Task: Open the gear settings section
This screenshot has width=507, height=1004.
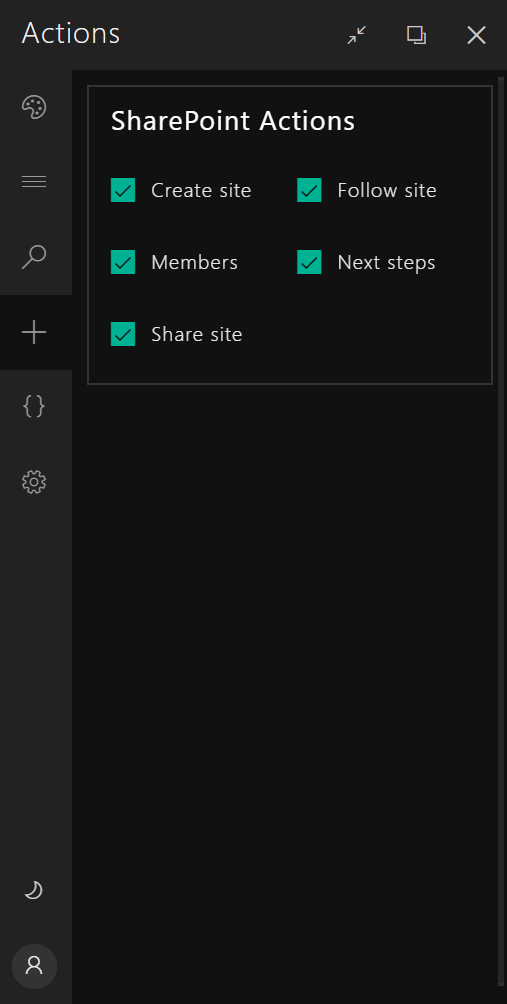Action: pyautogui.click(x=34, y=482)
